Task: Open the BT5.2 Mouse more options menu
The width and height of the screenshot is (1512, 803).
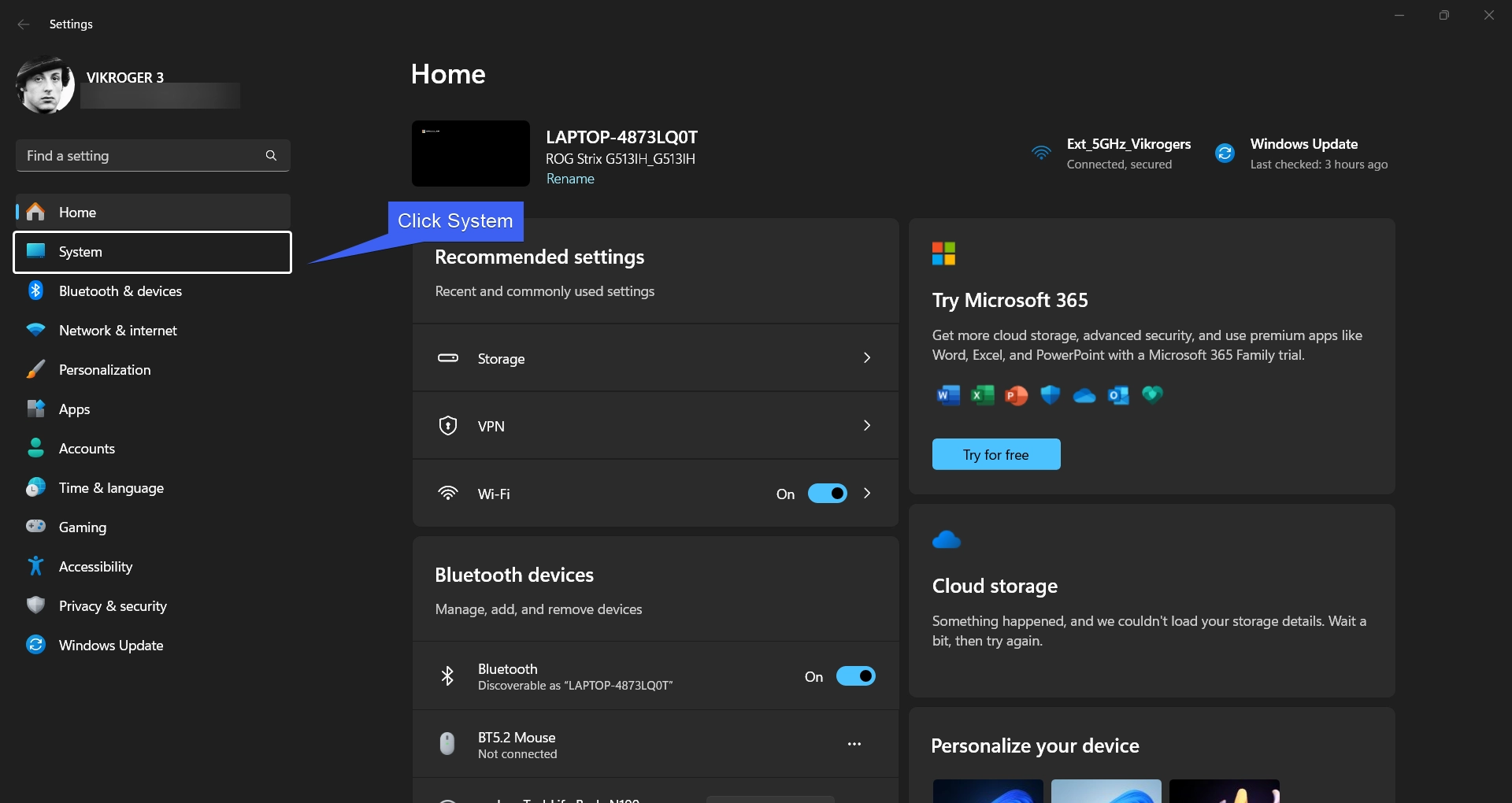Action: 854,744
